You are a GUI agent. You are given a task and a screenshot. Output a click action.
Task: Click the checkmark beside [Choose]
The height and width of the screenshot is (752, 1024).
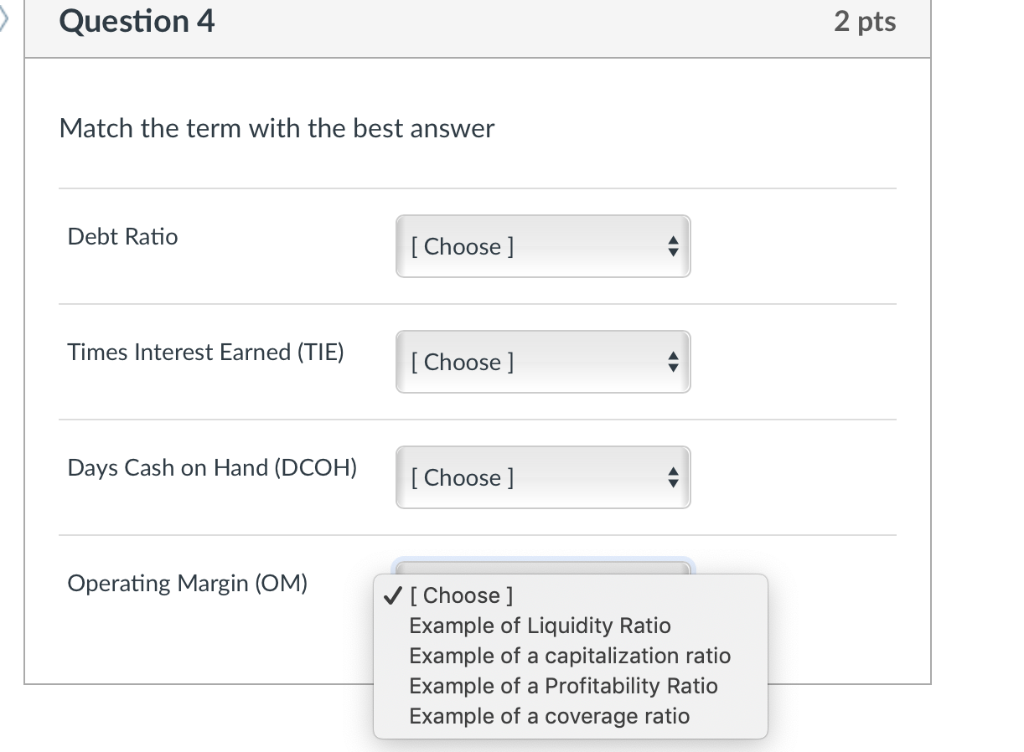(x=391, y=595)
